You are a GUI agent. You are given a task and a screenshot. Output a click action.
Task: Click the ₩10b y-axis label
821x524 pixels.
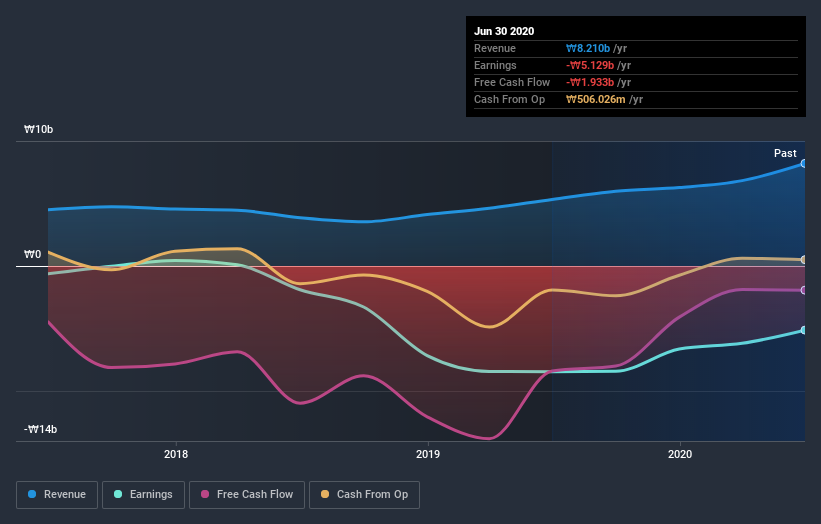click(x=38, y=129)
